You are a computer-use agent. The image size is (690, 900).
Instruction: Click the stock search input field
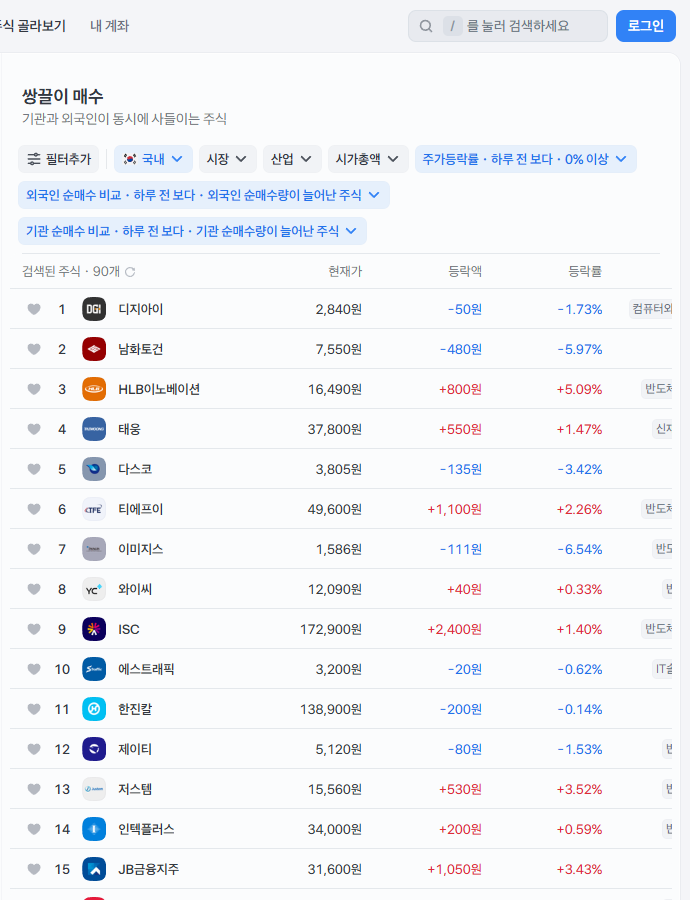(507, 26)
